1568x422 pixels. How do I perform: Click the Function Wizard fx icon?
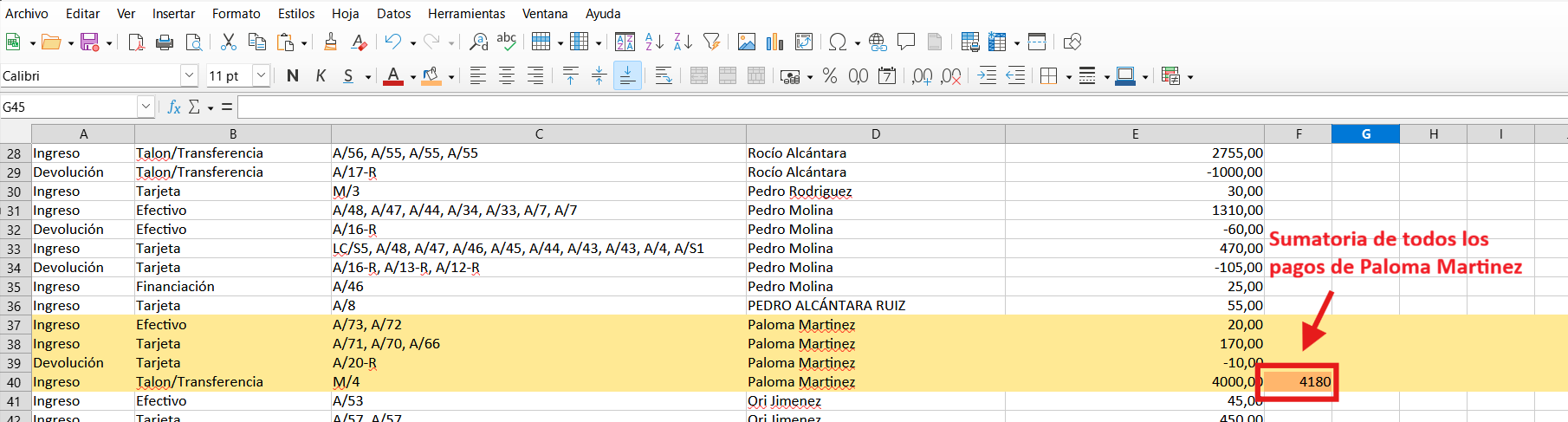click(174, 107)
